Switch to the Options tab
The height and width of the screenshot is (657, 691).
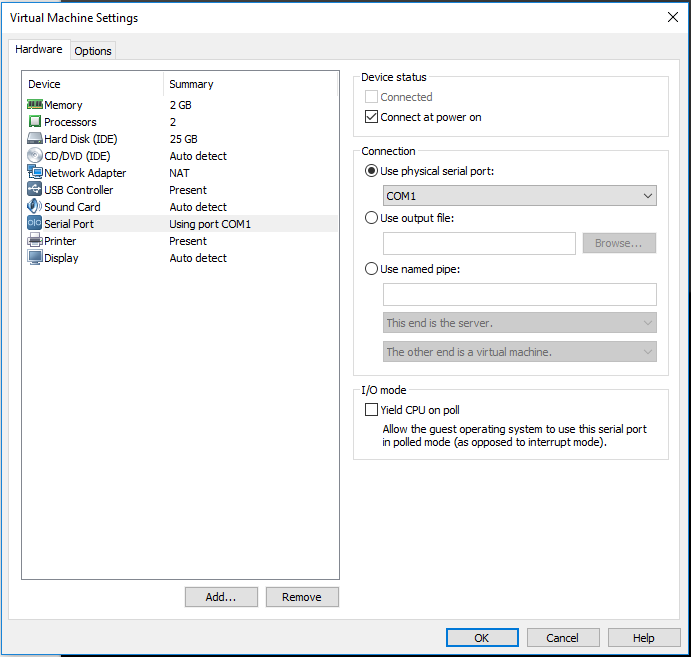tap(93, 51)
